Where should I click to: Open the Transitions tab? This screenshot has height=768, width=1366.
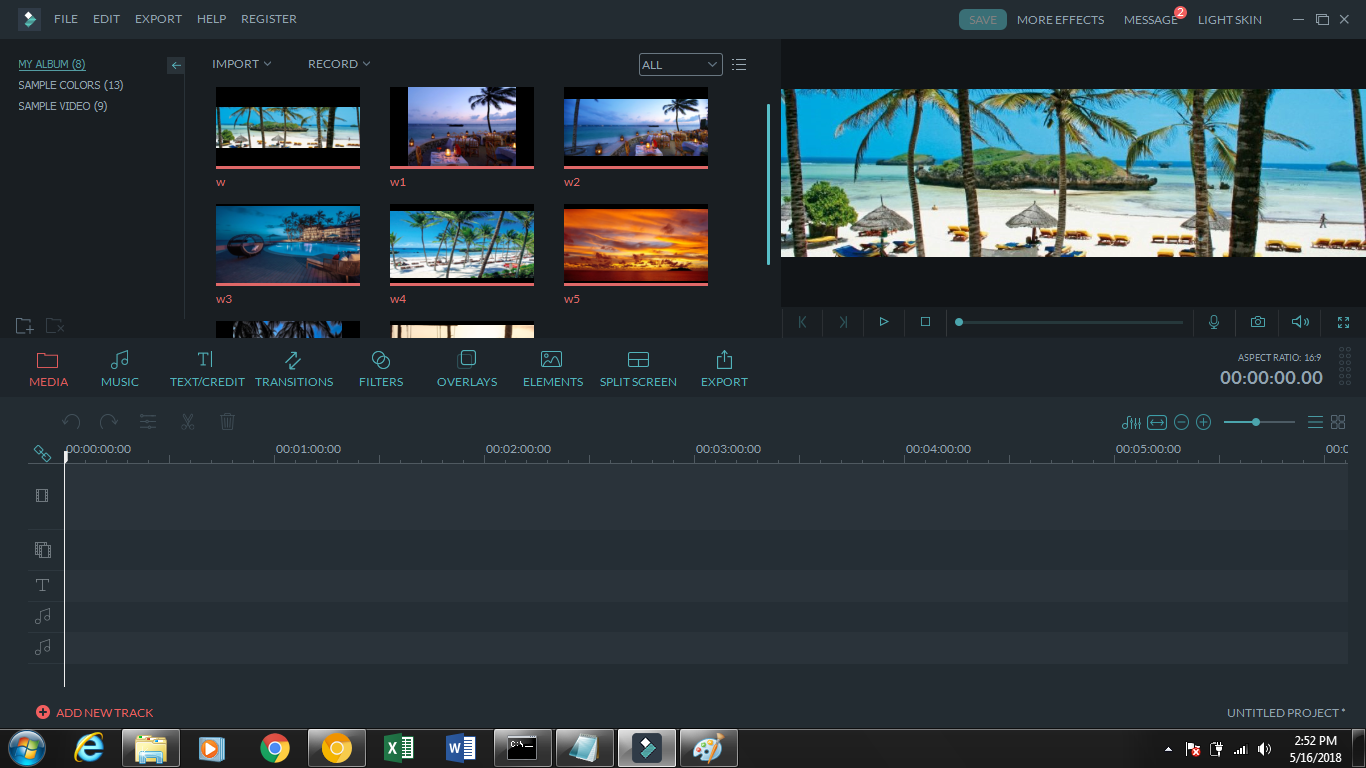click(294, 369)
